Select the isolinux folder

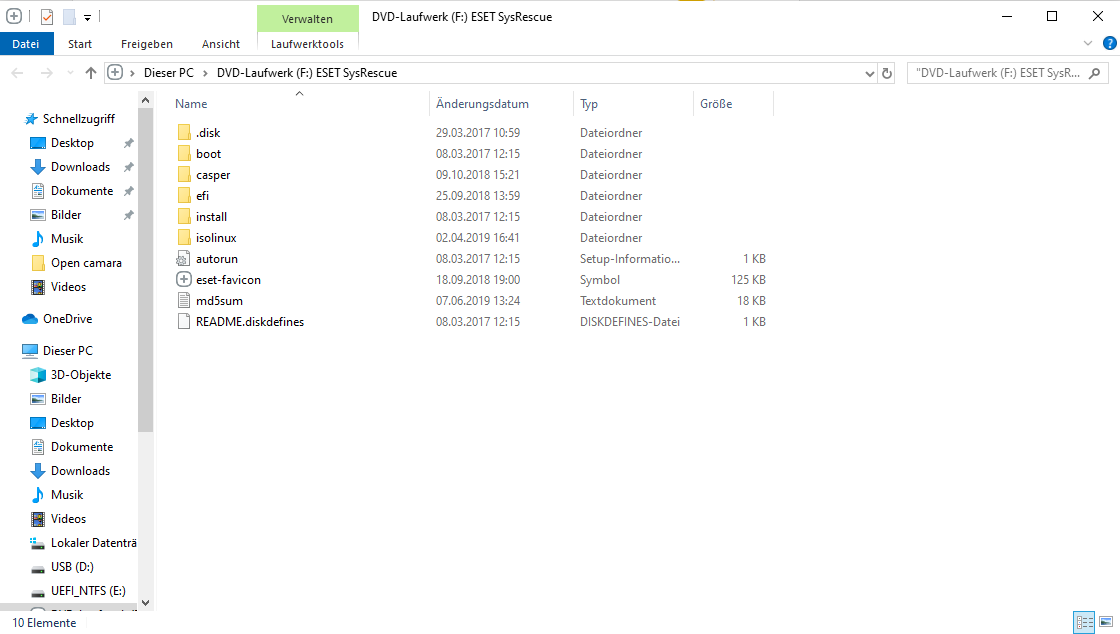tap(216, 238)
